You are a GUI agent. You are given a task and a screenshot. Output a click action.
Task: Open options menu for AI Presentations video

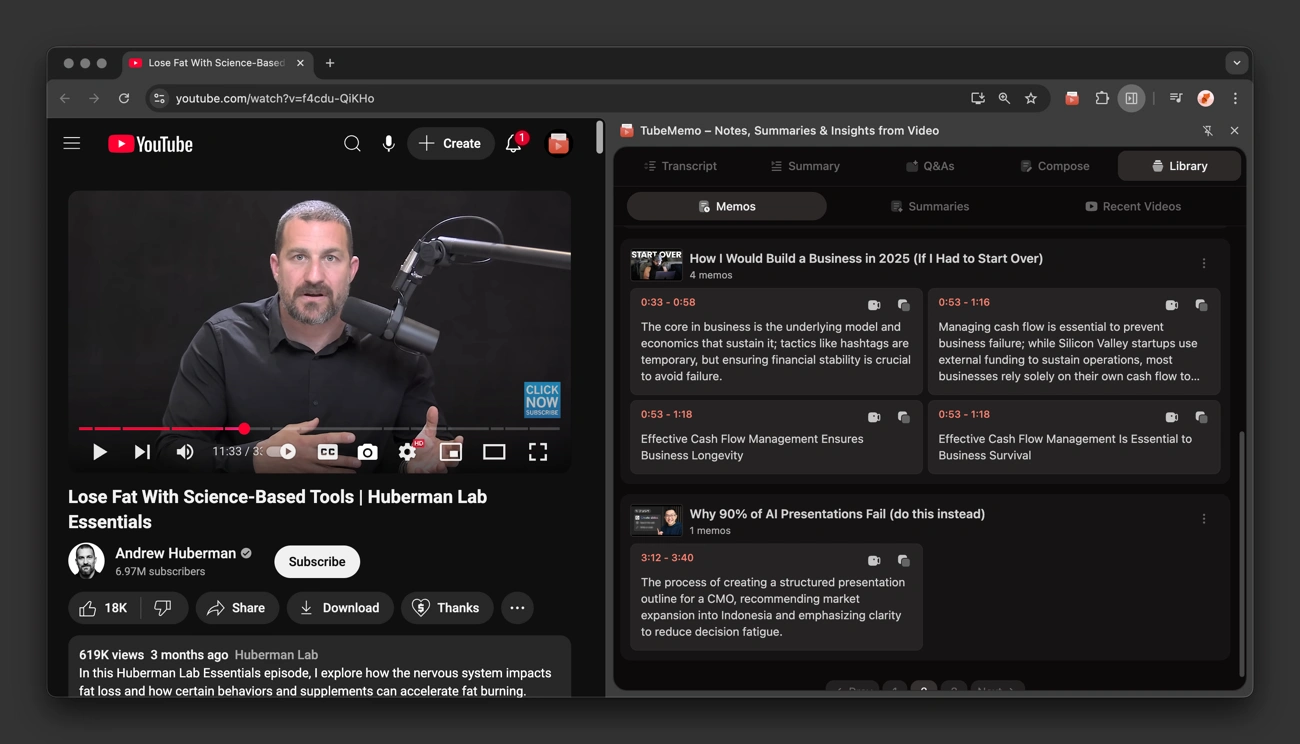[1204, 520]
